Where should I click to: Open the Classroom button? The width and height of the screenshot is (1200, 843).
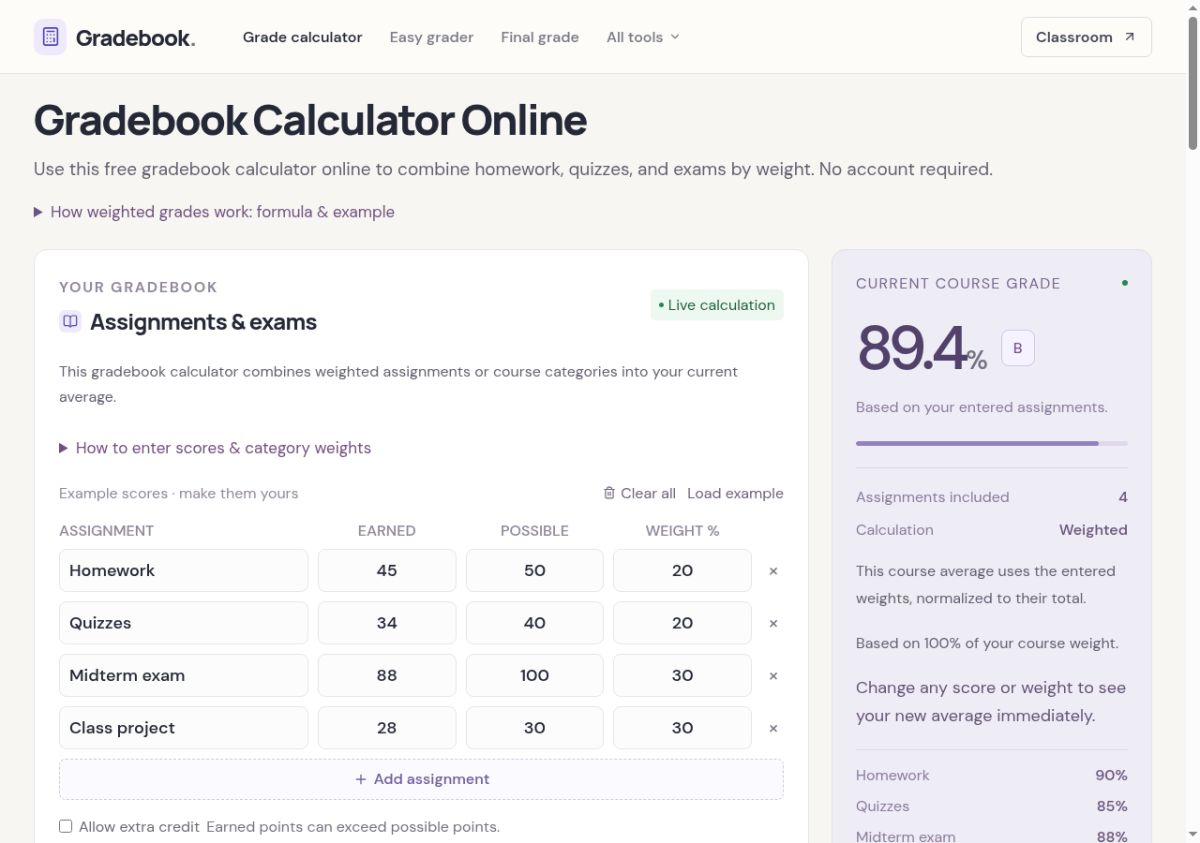1086,37
